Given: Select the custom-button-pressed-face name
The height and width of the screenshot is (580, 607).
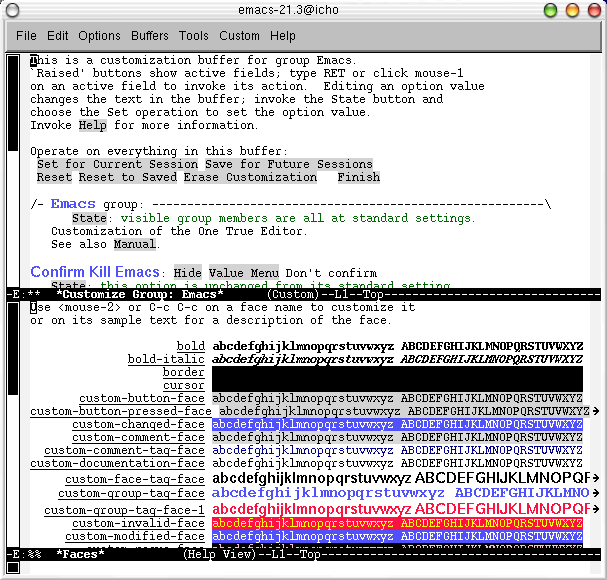Looking at the screenshot, I should point(121,411).
